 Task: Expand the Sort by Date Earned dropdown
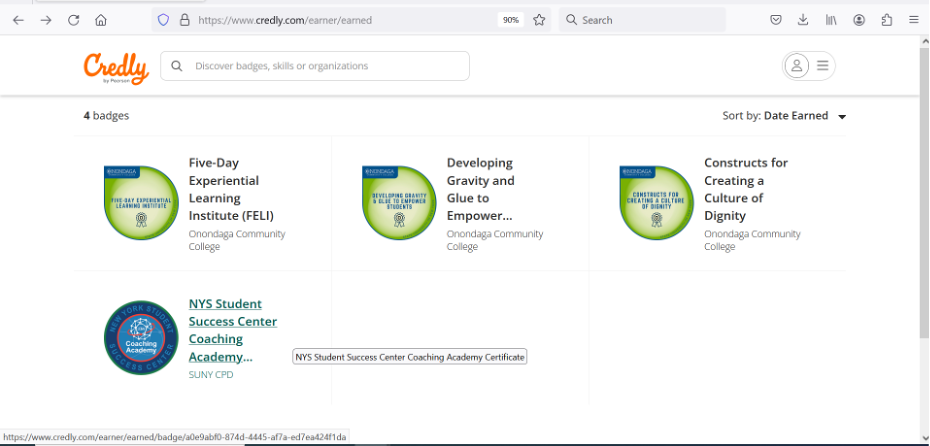click(784, 116)
